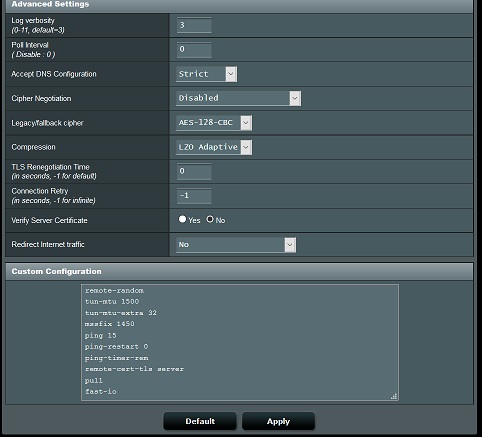Click the 'mssfix 1450' config line
The height and width of the screenshot is (437, 482).
pos(110,324)
